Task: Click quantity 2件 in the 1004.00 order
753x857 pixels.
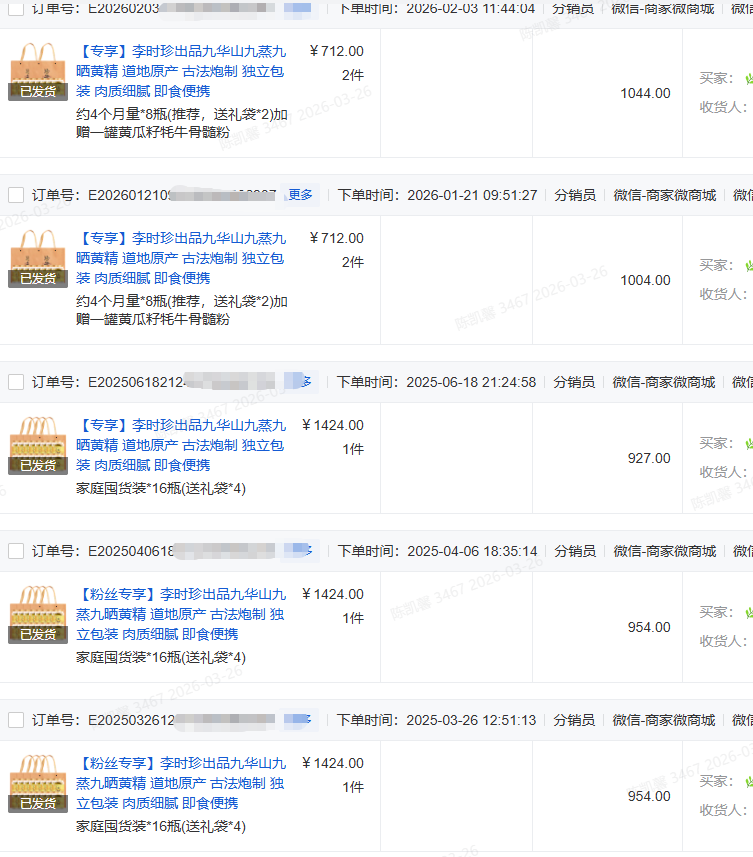Action: (353, 262)
